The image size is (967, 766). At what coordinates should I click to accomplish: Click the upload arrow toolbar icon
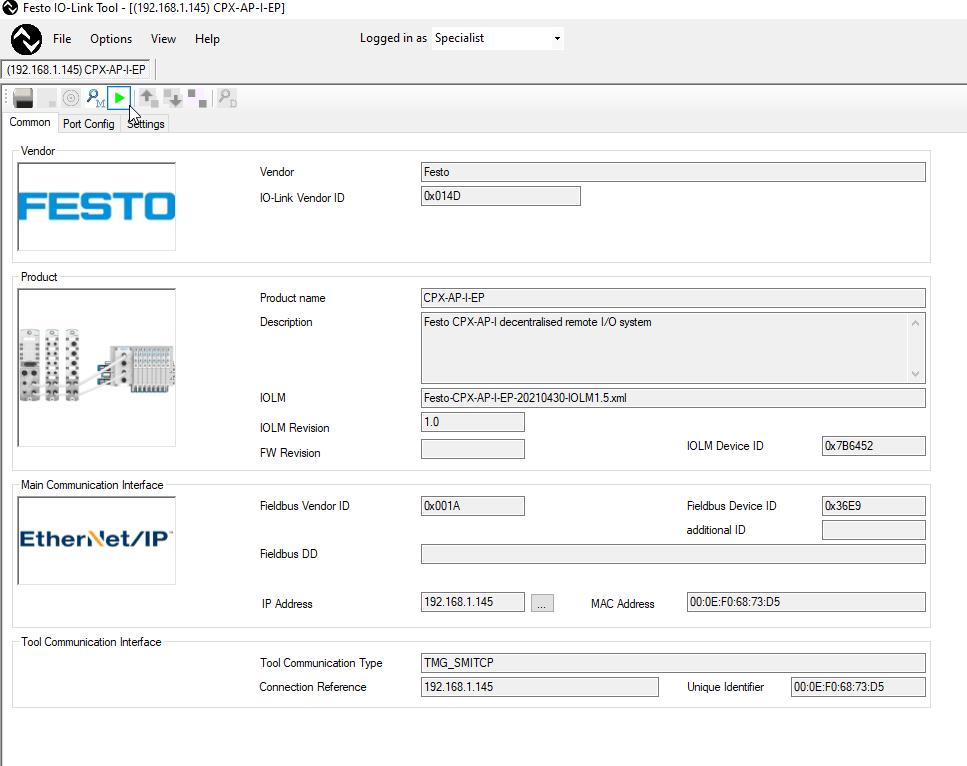148,98
